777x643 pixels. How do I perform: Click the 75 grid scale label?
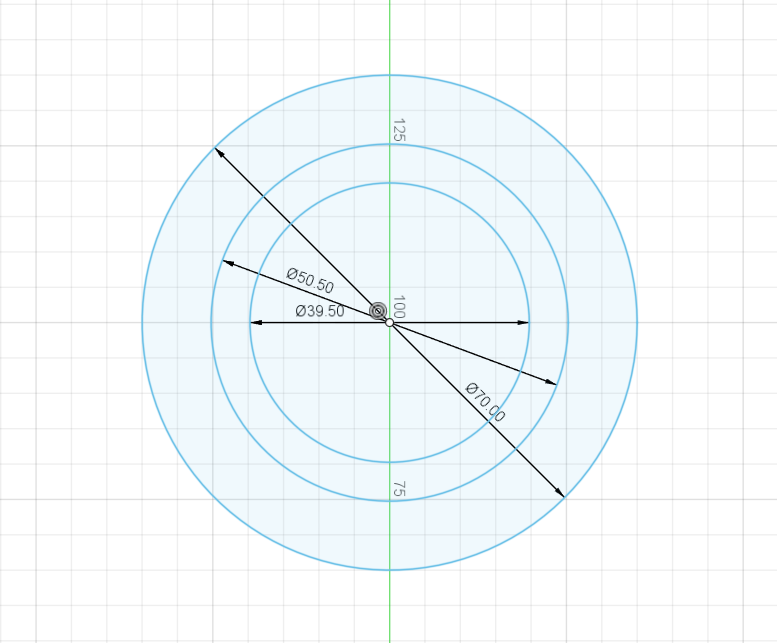point(398,489)
